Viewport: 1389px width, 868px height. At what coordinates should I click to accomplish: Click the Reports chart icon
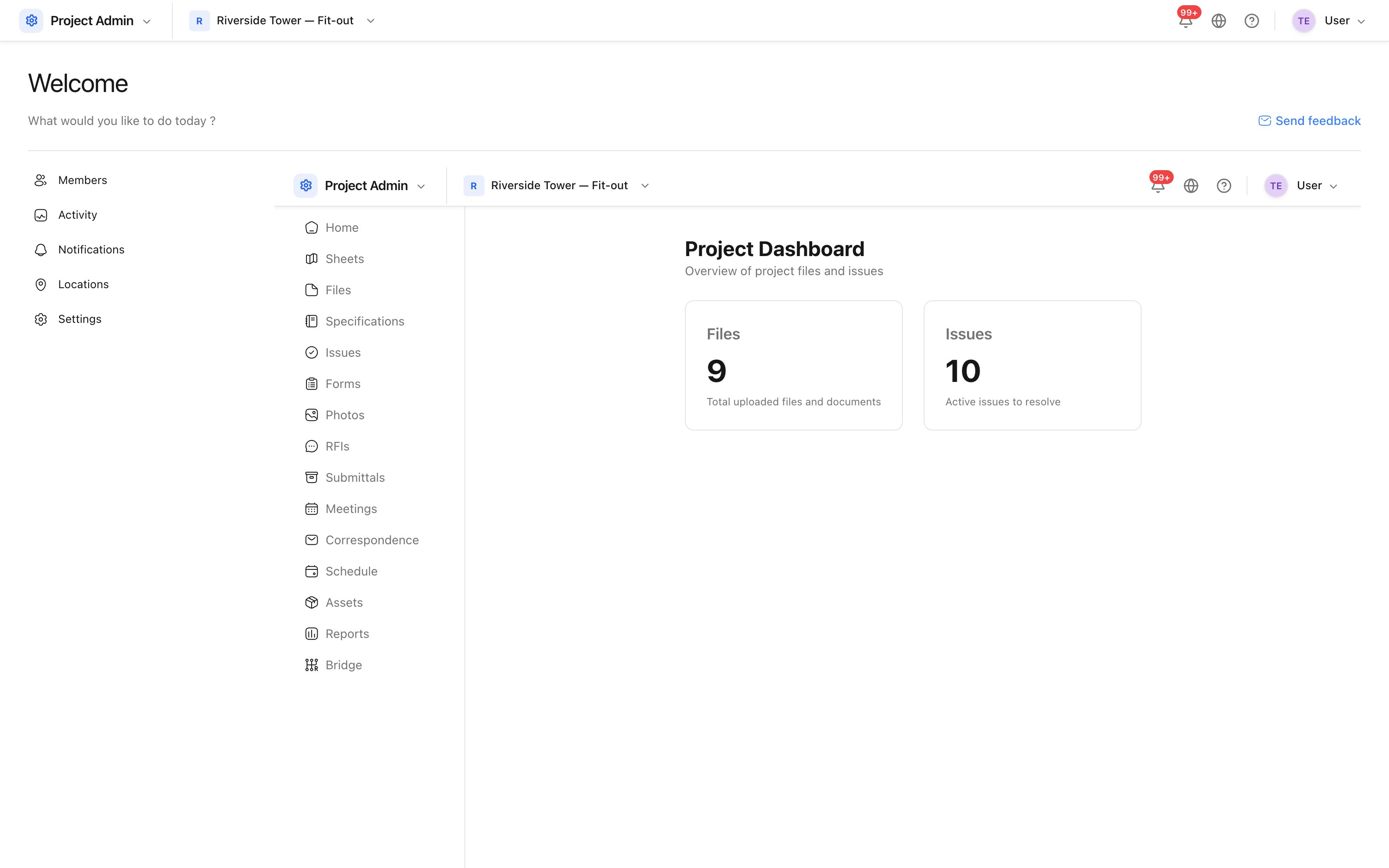312,634
